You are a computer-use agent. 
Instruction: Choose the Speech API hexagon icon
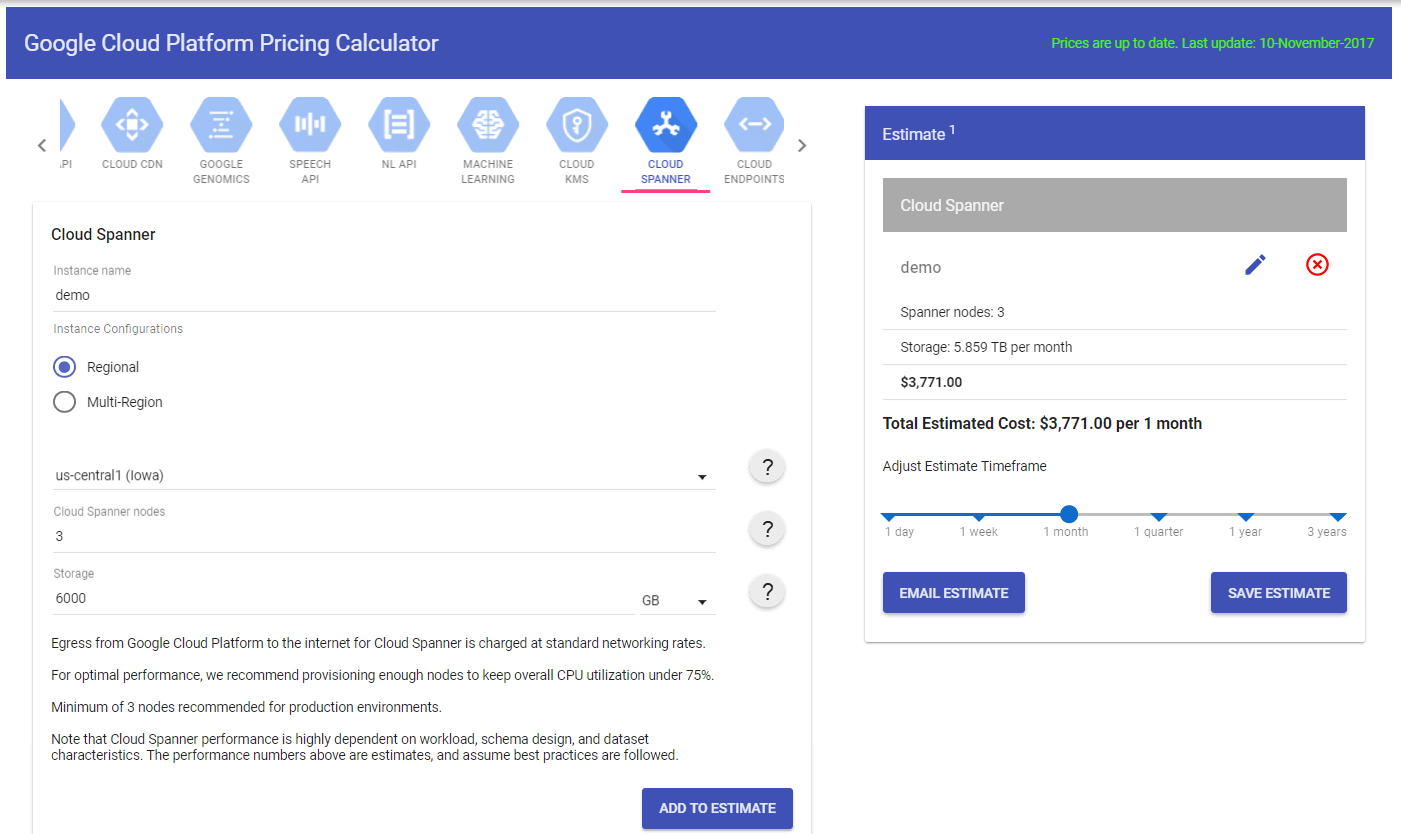310,125
